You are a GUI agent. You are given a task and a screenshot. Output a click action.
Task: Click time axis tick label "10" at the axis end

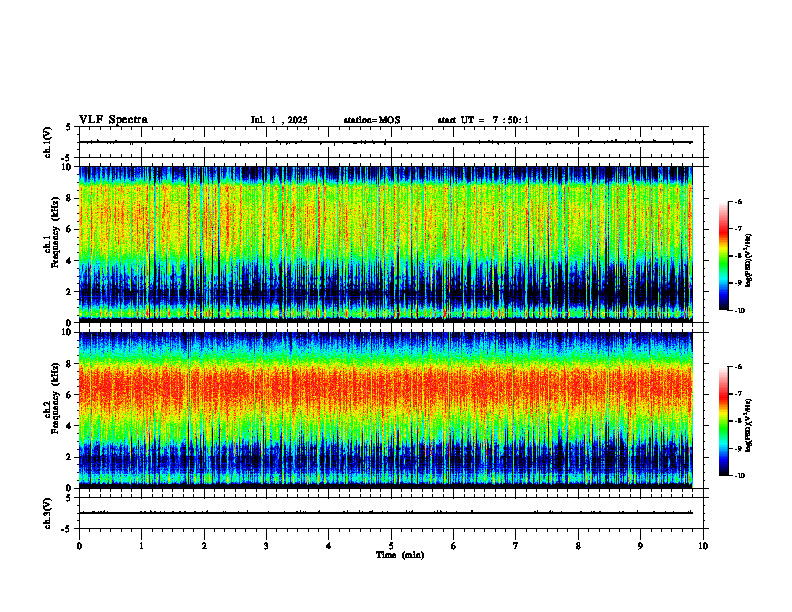[703, 546]
